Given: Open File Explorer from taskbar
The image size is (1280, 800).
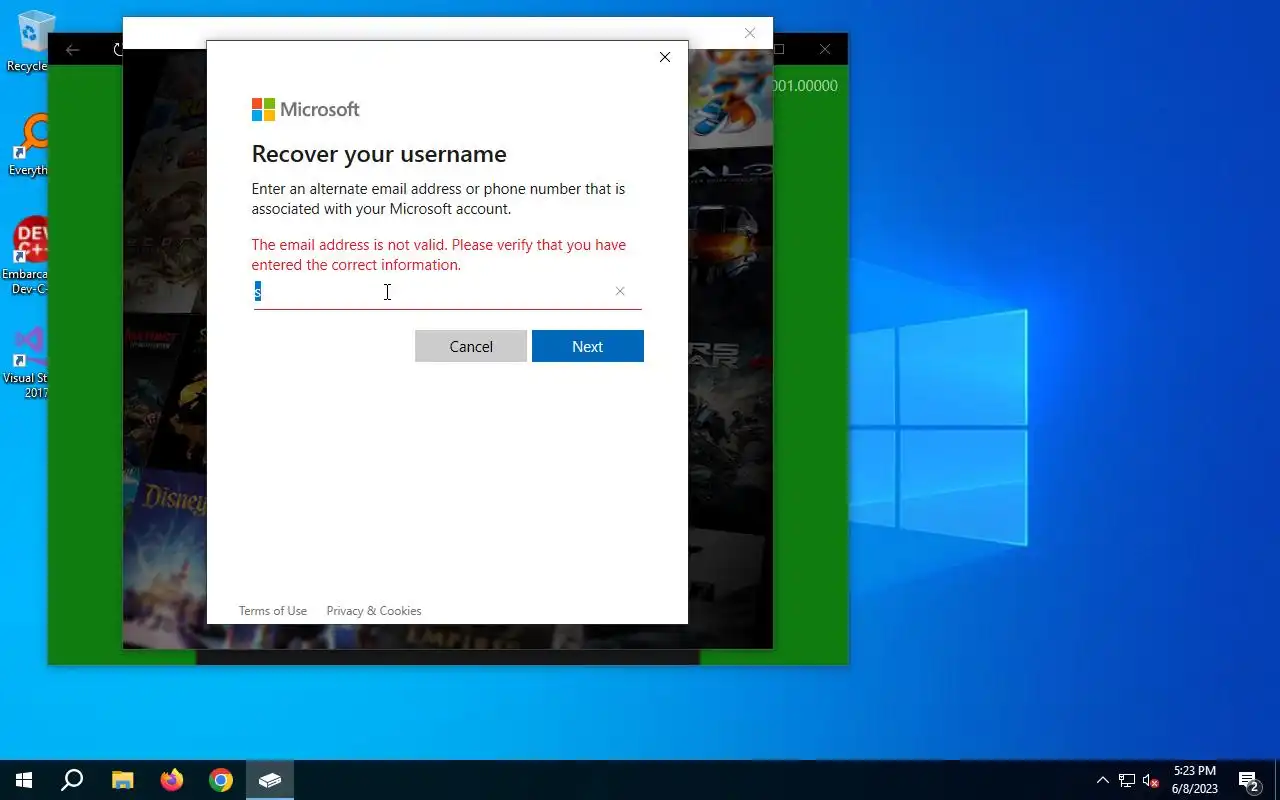Looking at the screenshot, I should coord(122,780).
